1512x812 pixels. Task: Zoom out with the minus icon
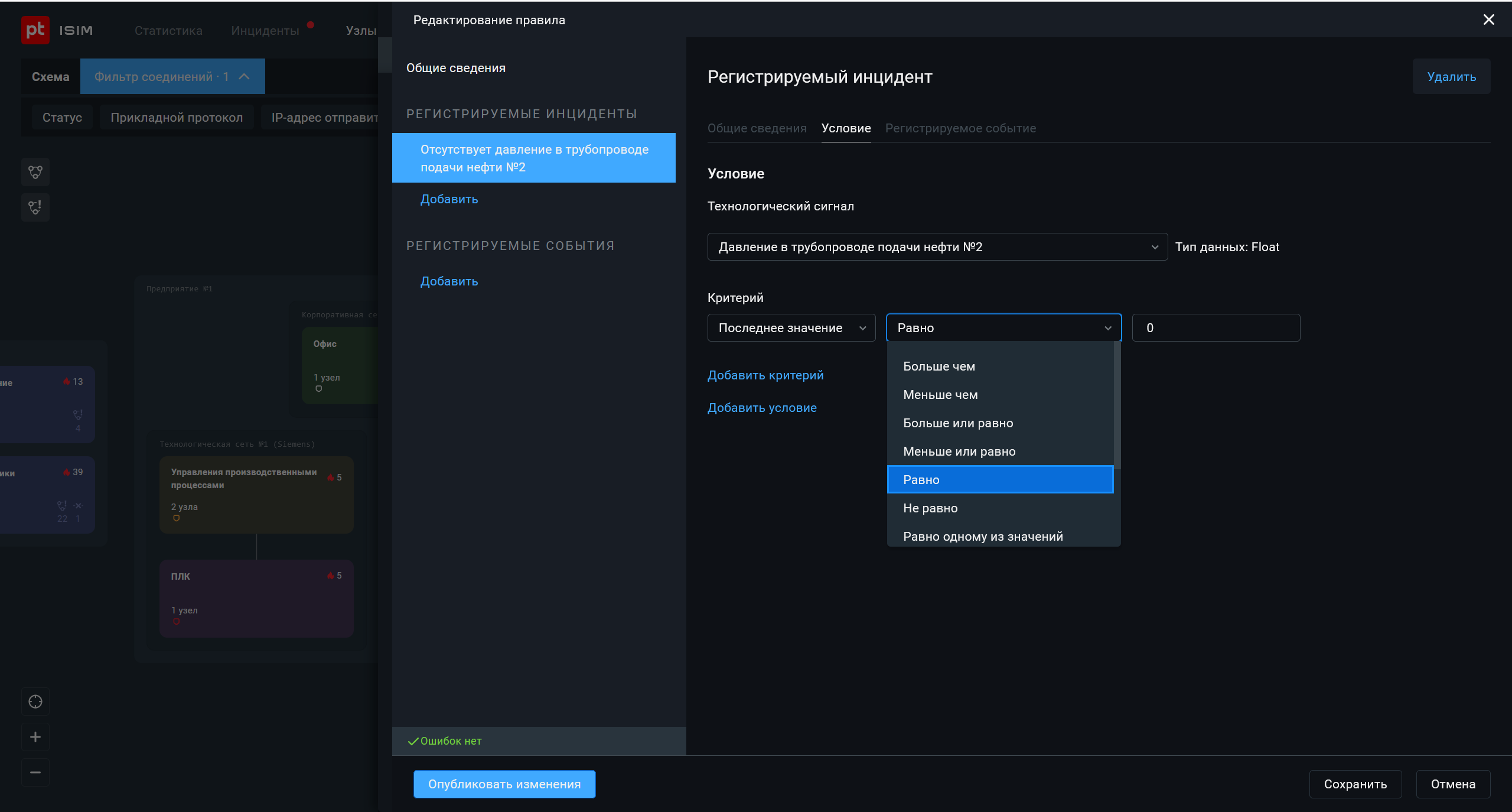pos(35,772)
